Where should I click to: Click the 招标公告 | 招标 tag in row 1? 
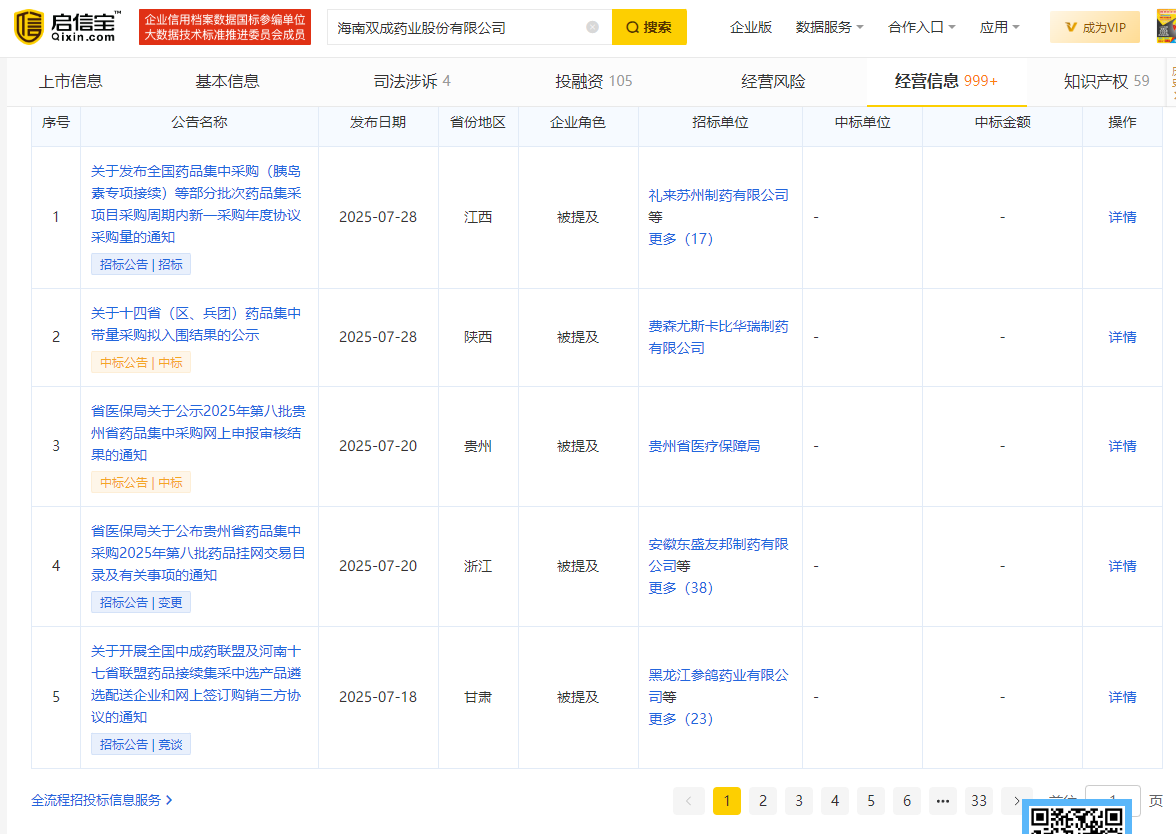click(x=141, y=264)
